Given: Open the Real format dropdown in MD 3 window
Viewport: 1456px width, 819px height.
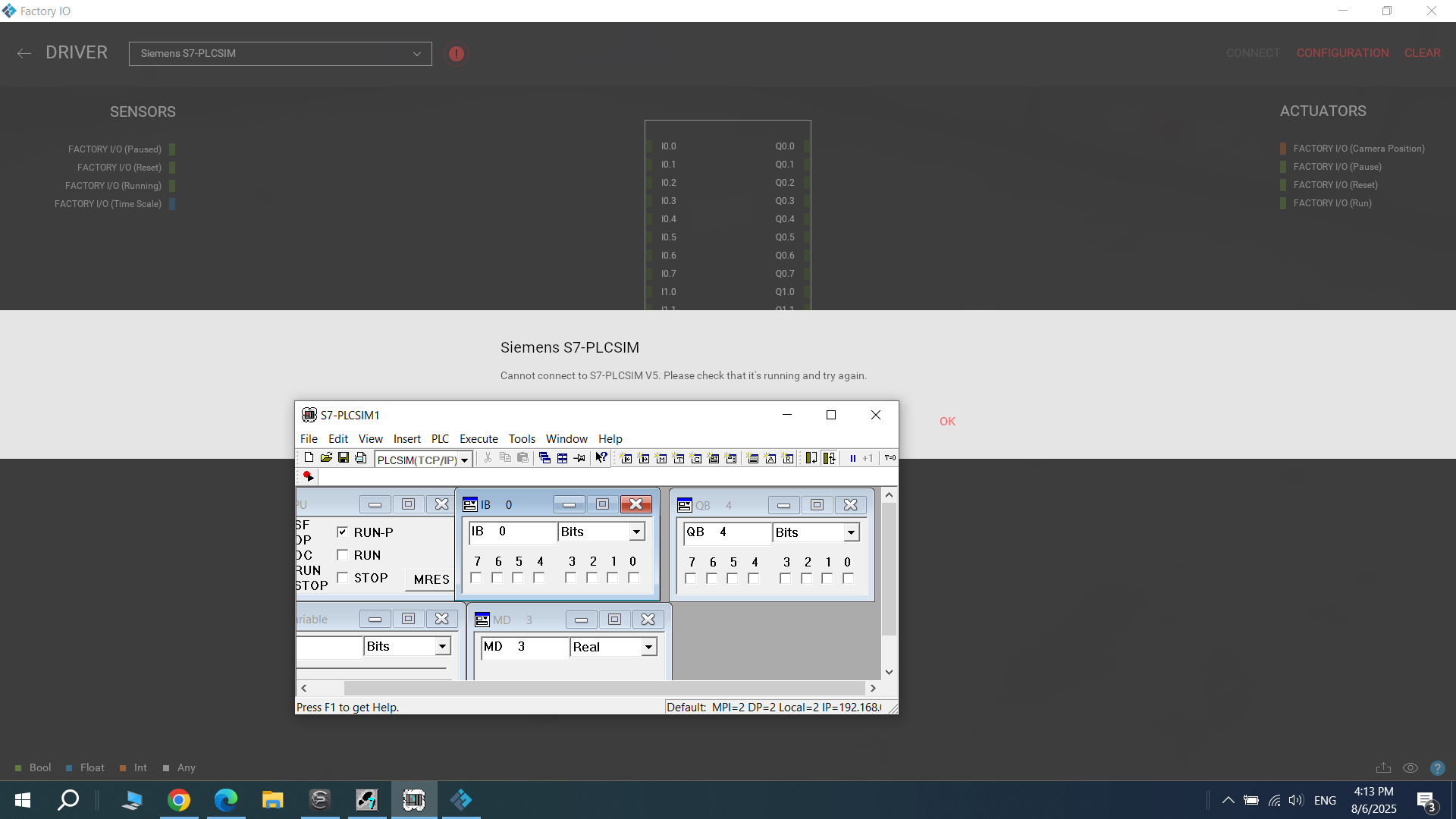Looking at the screenshot, I should click(x=648, y=648).
